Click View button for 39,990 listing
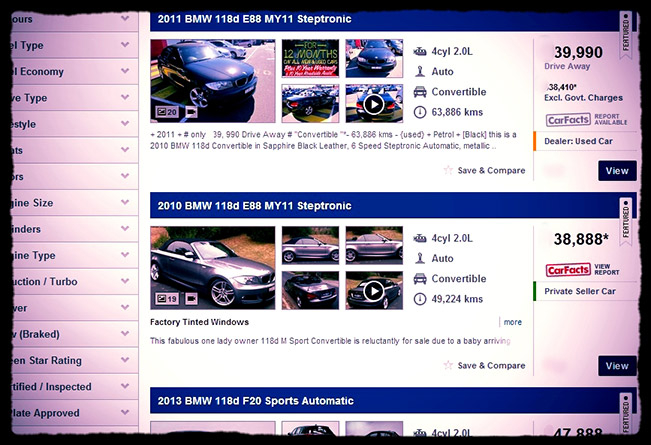Viewport: 651px width, 445px height. tap(617, 171)
